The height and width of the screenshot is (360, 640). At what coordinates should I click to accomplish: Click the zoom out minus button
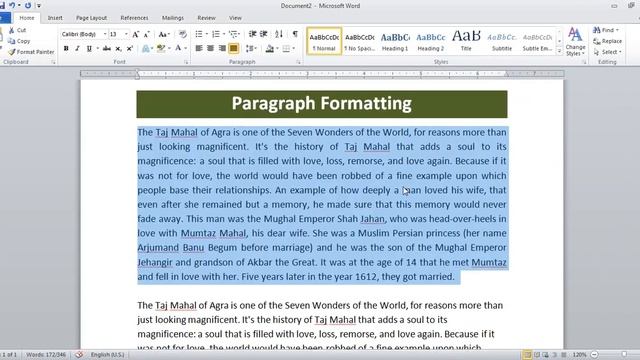(595, 355)
